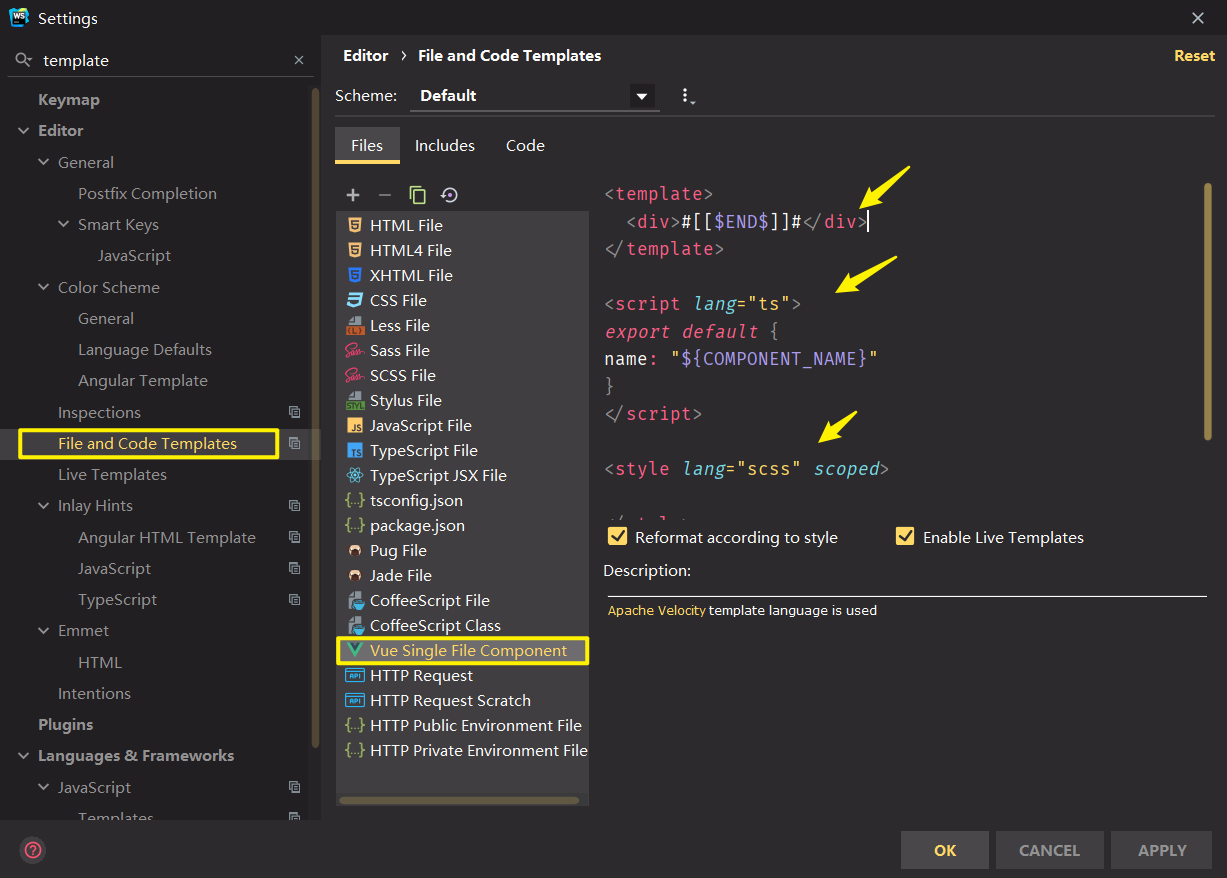Click the Copy template icon
Screen dimensions: 1227x878
point(417,195)
